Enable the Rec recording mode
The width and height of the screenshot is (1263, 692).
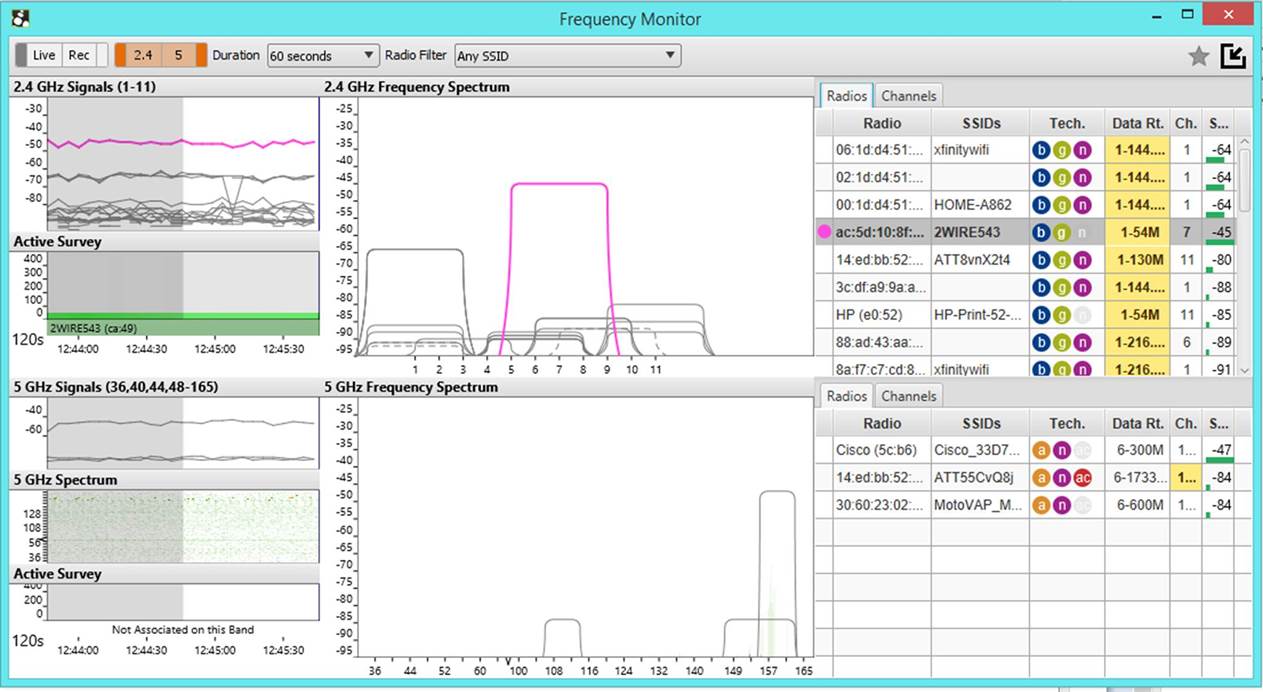tap(79, 55)
